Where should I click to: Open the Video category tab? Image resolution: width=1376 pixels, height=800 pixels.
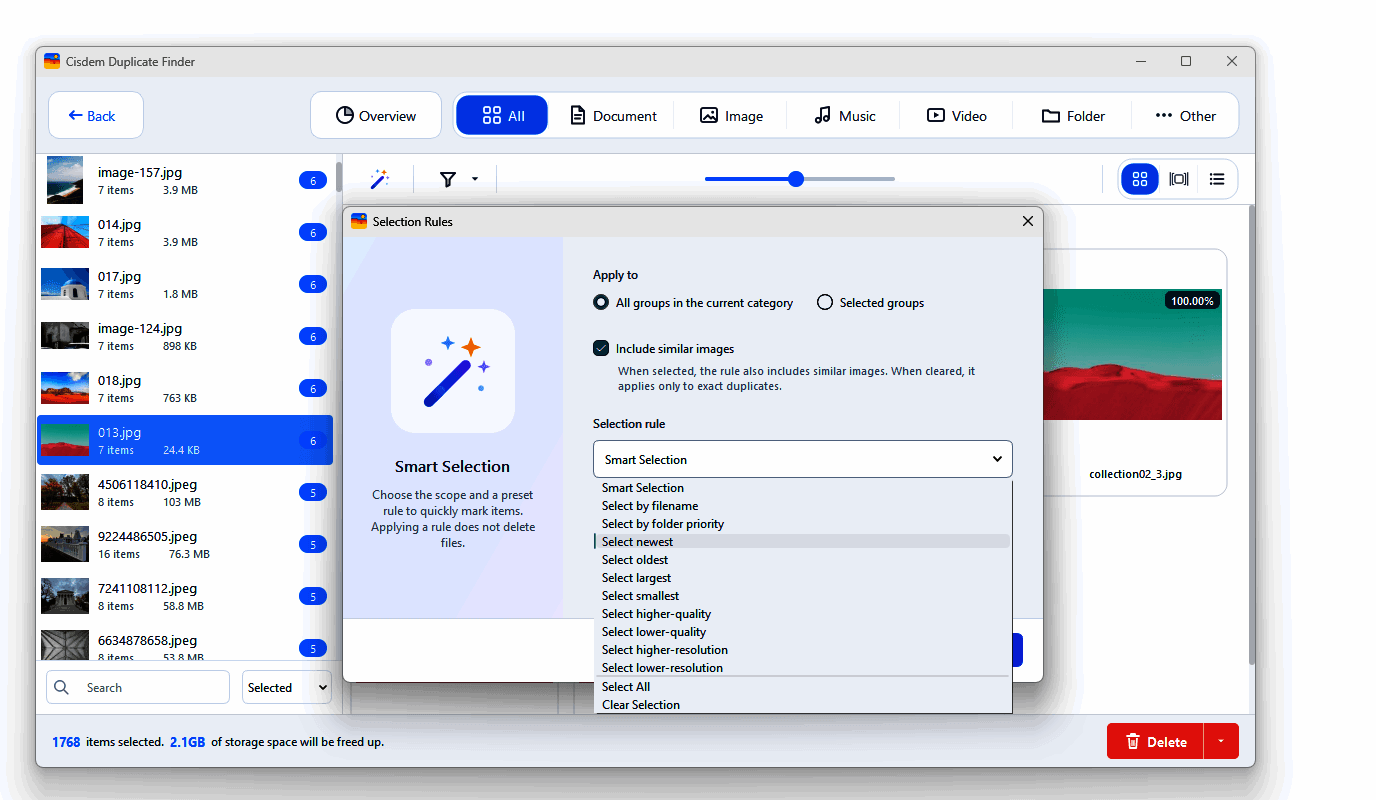coord(957,116)
